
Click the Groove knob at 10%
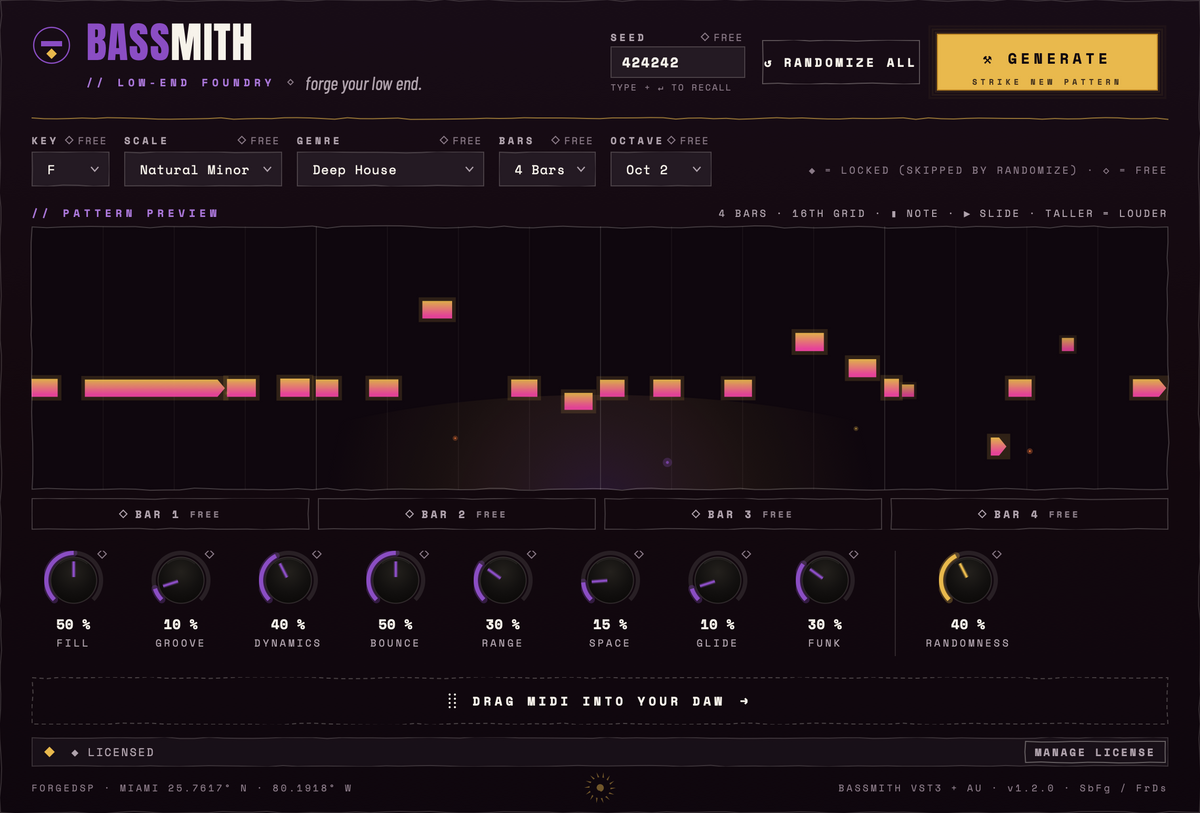coord(180,579)
